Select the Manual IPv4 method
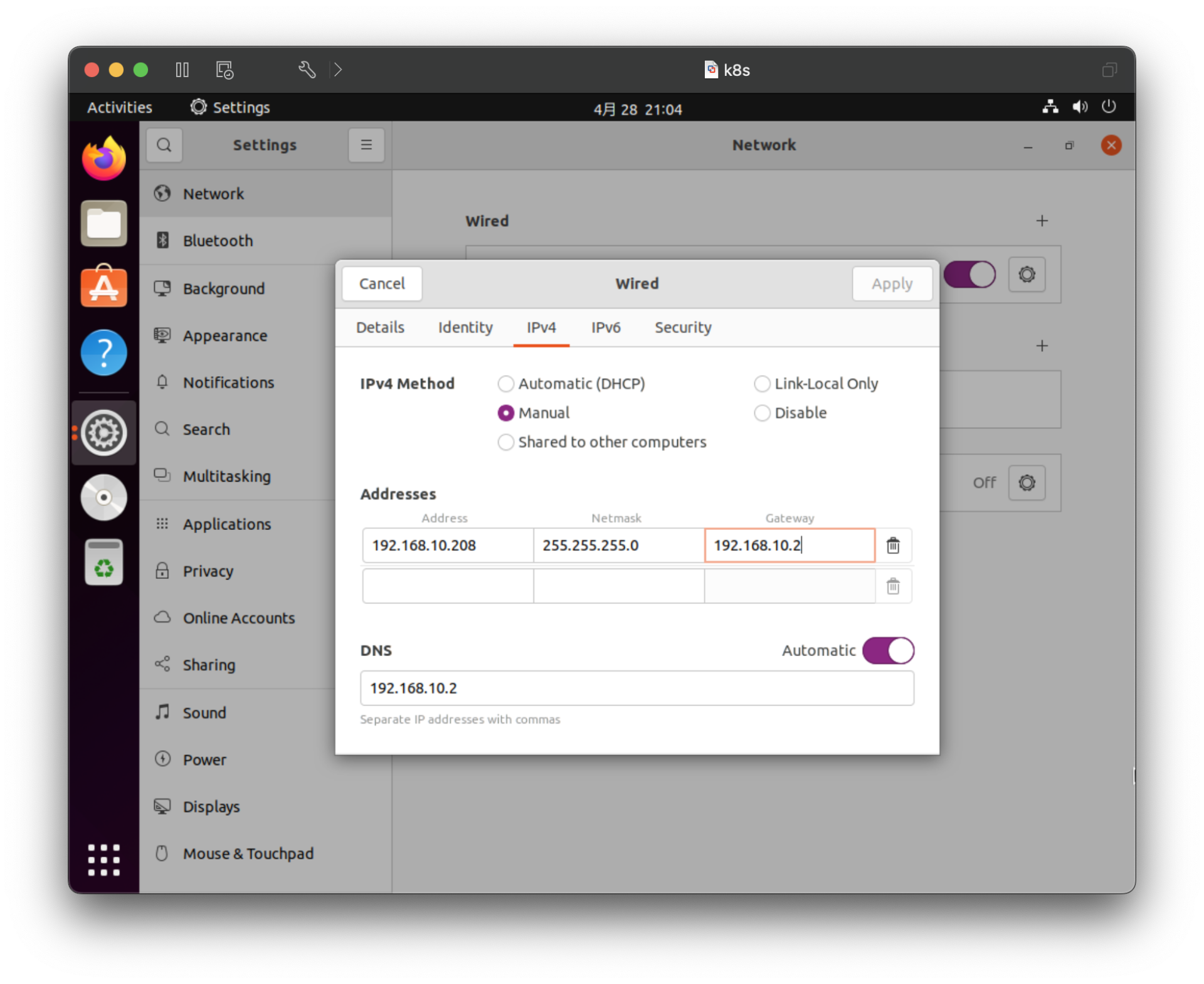Screen dimensions: 1204x984 (x=505, y=413)
